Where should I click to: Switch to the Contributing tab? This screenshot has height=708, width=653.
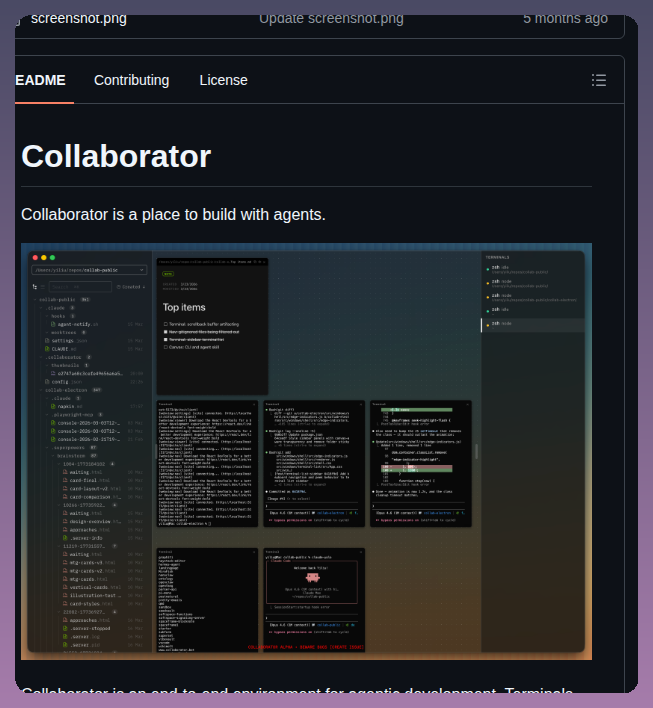point(131,80)
